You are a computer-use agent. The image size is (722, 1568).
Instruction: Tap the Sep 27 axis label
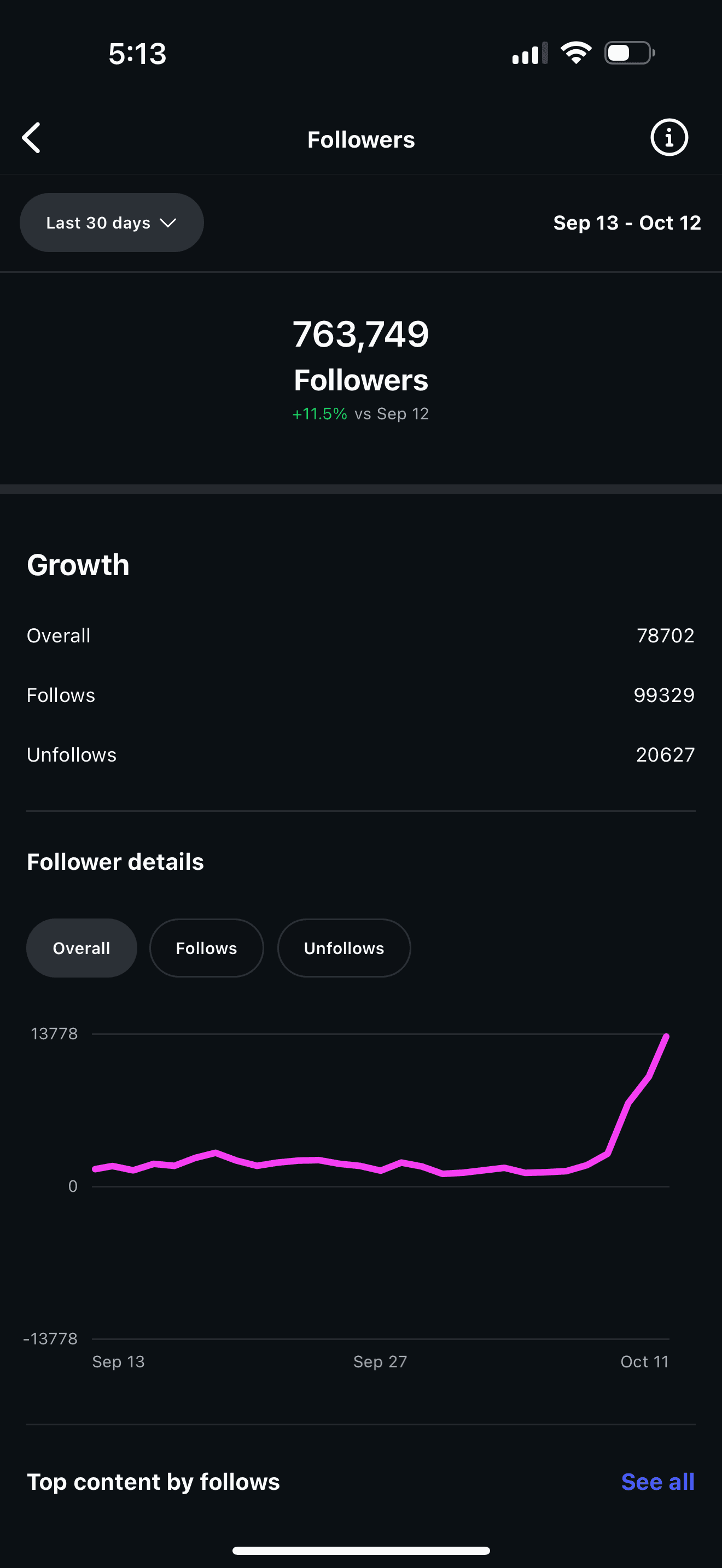click(380, 1361)
